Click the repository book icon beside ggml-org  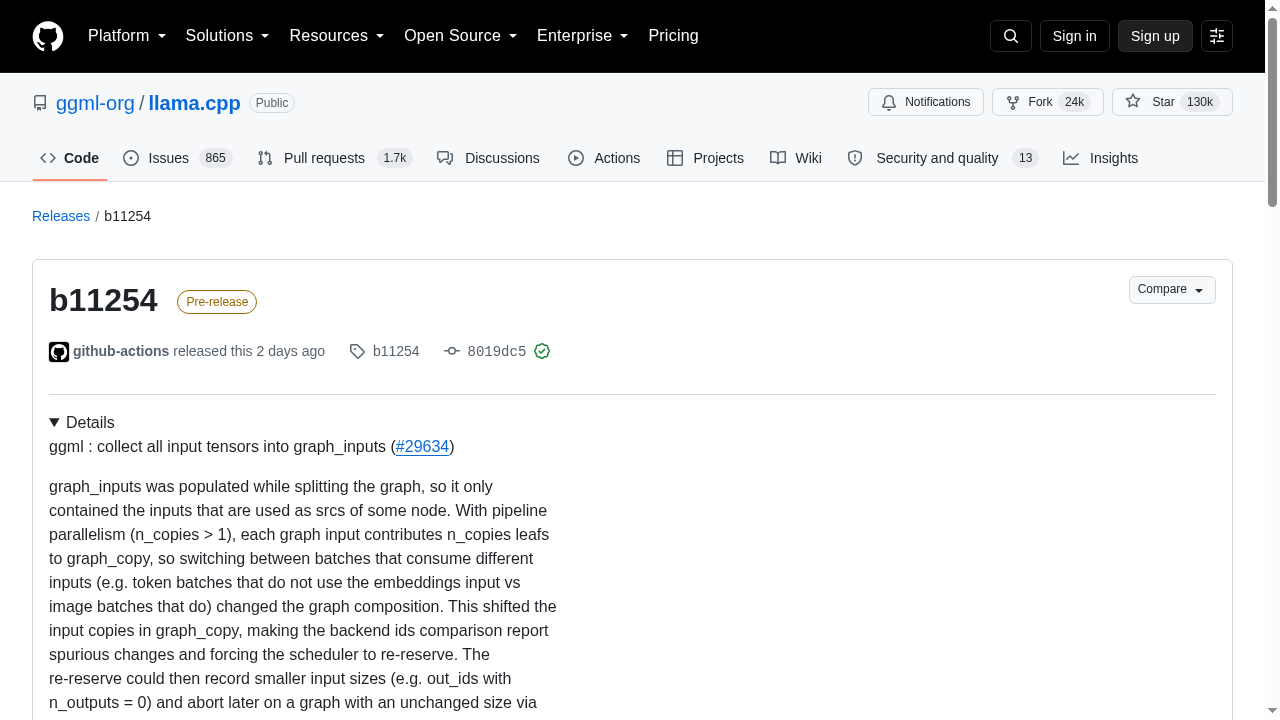(40, 103)
